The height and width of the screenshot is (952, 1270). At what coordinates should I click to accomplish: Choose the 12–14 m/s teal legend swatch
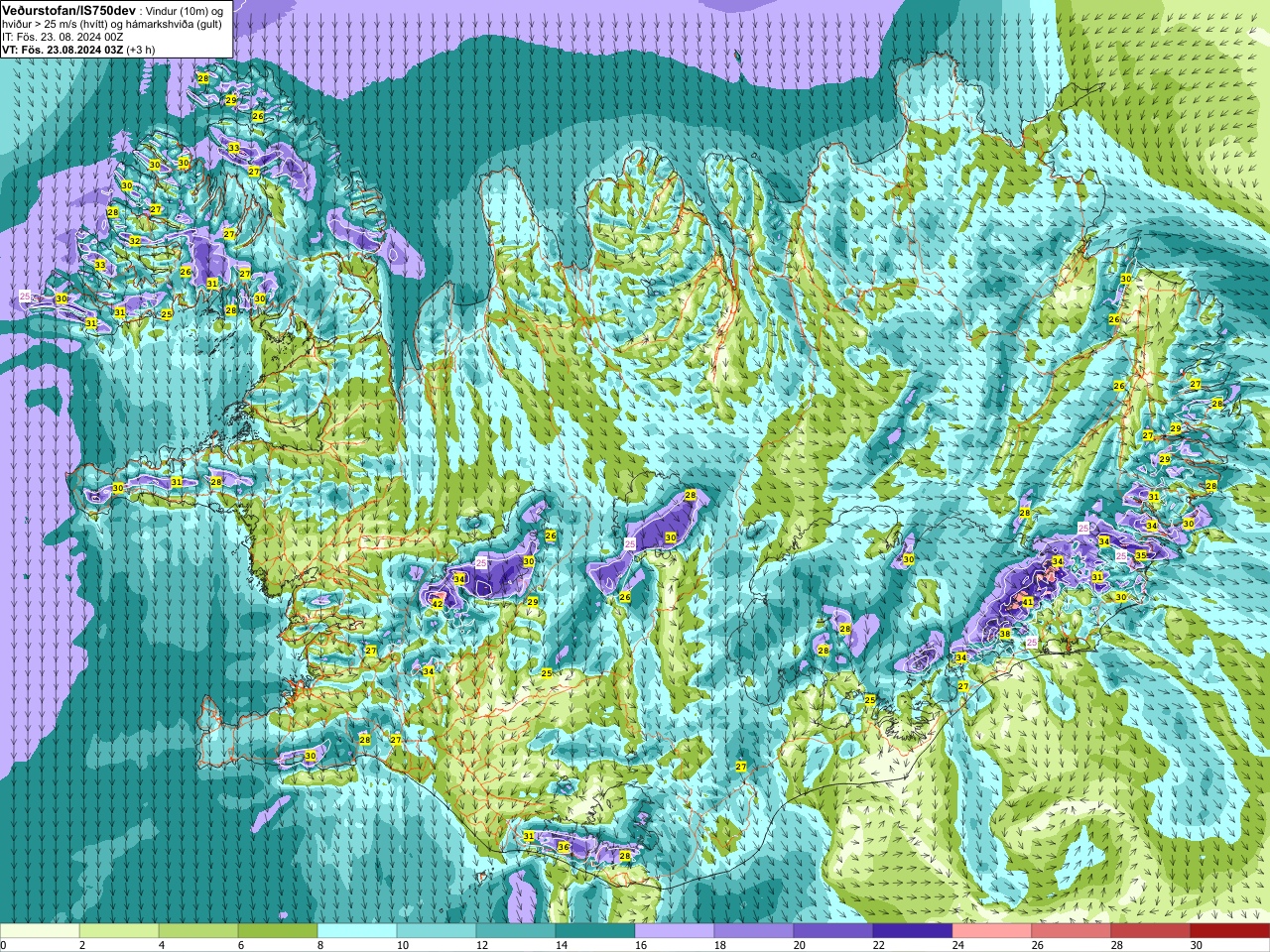pyautogui.click(x=516, y=931)
